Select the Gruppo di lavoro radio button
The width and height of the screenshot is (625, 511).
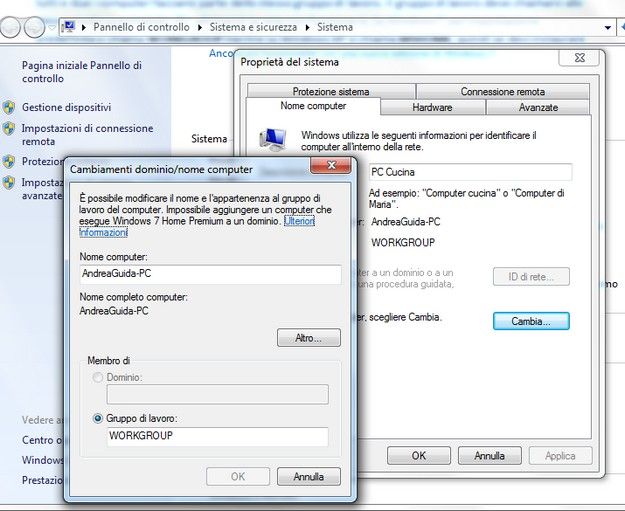[97, 418]
